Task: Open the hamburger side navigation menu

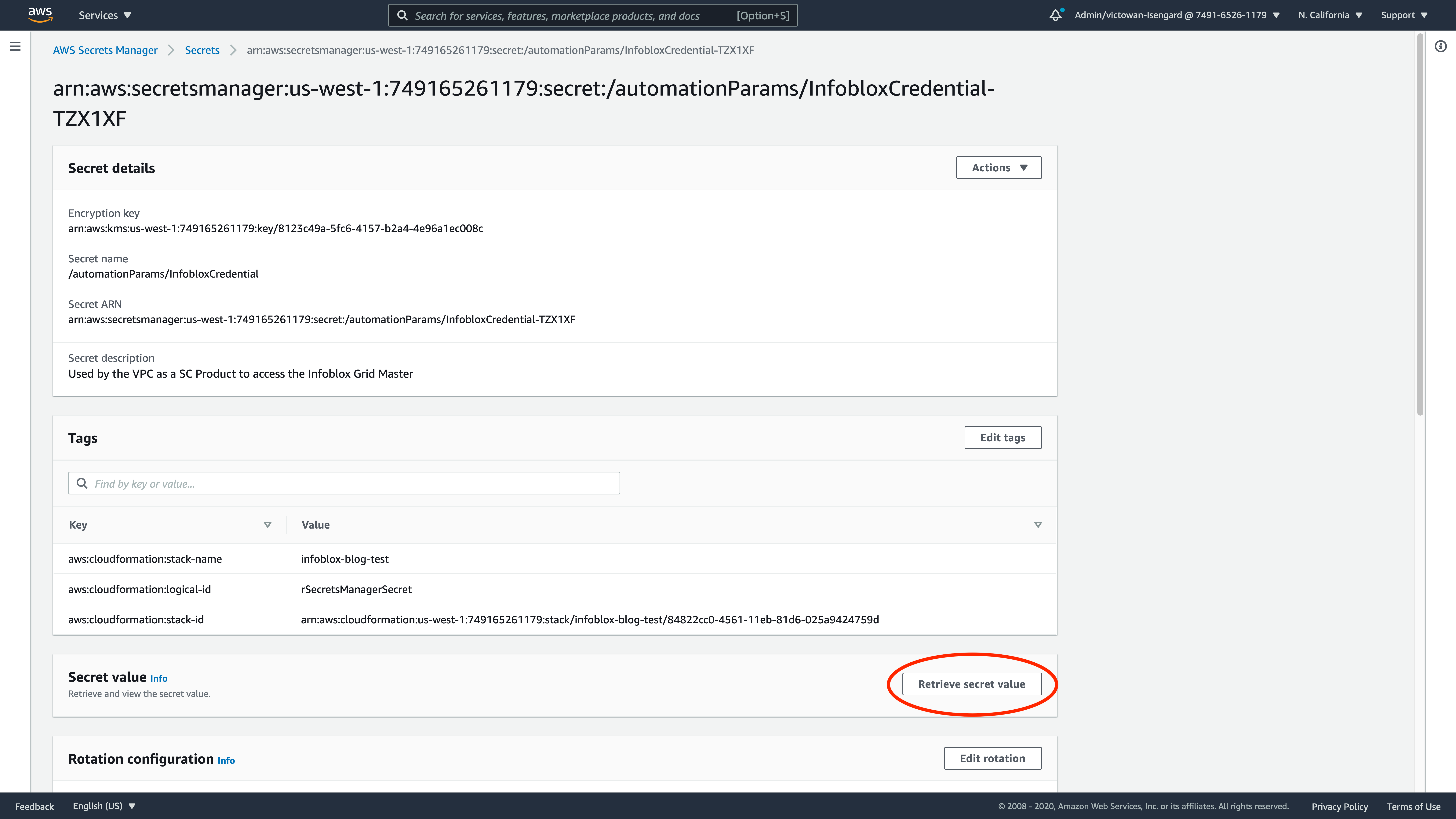Action: [15, 46]
